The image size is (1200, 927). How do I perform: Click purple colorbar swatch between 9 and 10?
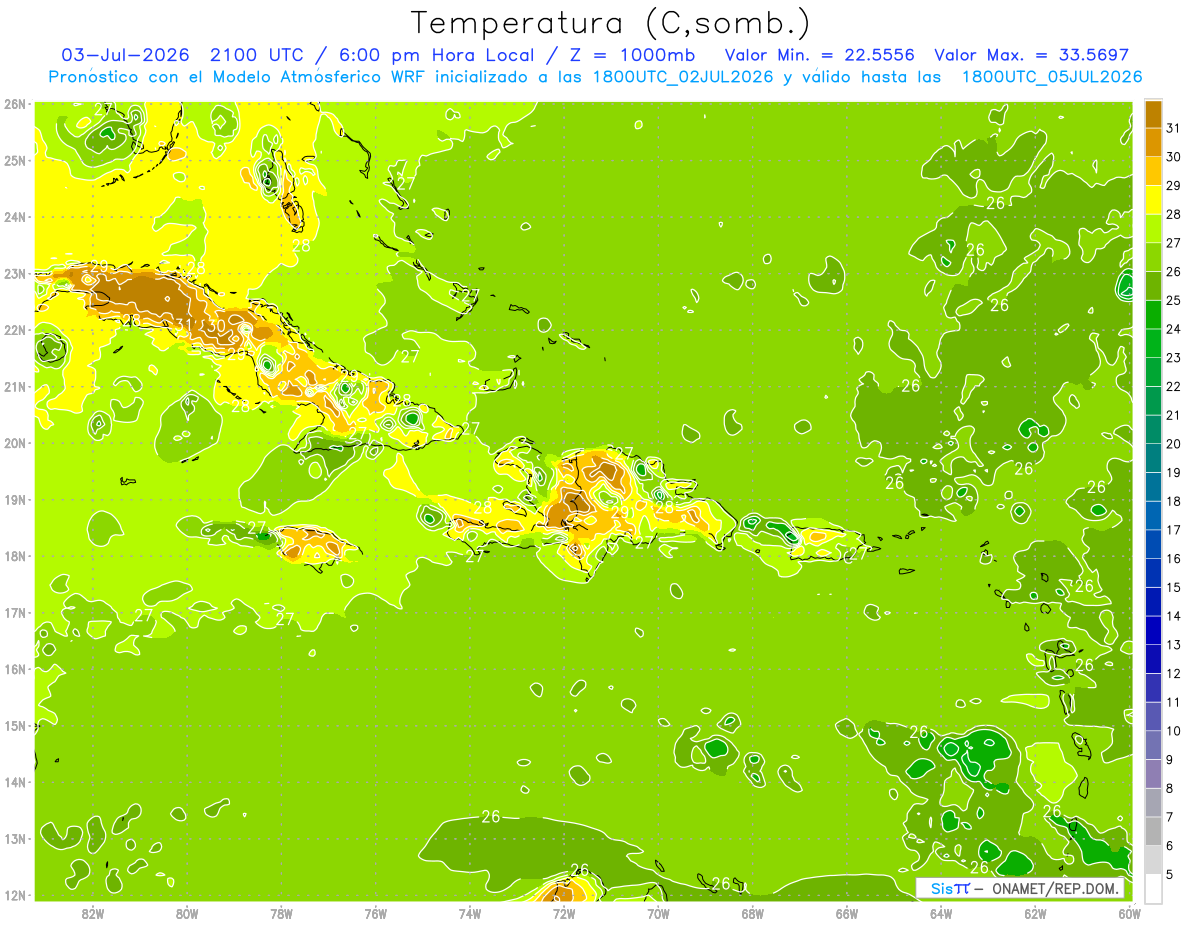click(x=1153, y=745)
